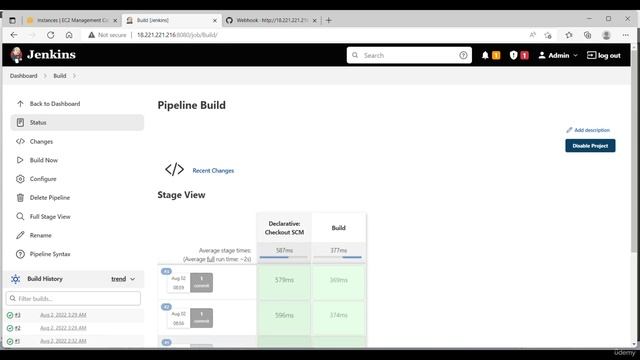
Task: Click the success icon for build #1
Action: click(x=10, y=341)
